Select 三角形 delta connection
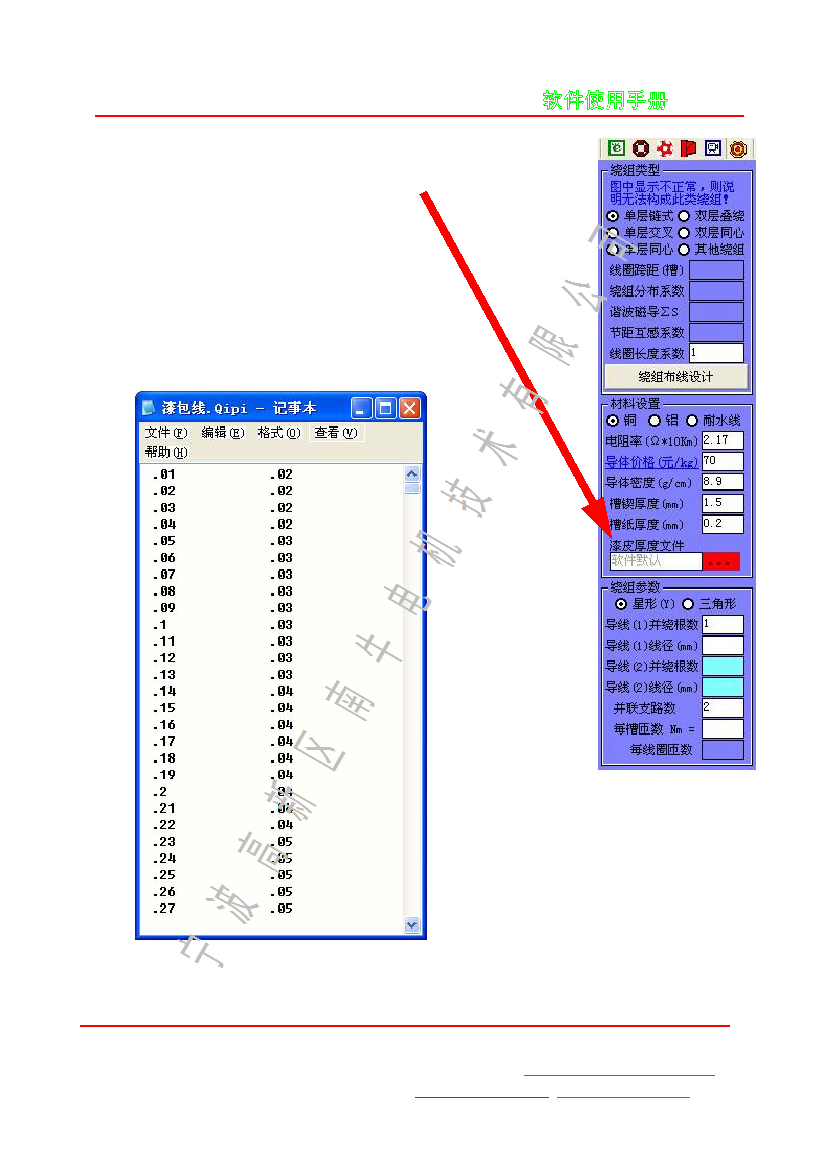The image size is (826, 1169). point(687,604)
